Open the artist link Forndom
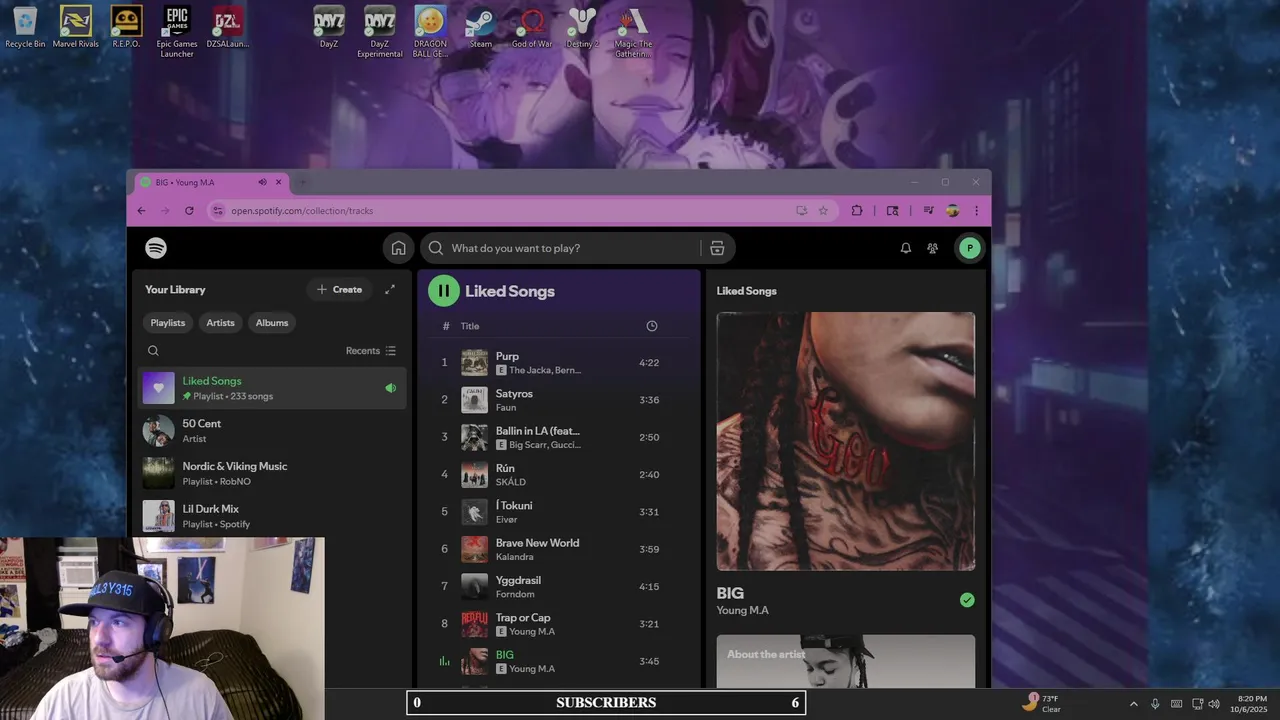This screenshot has width=1280, height=720. [x=515, y=594]
